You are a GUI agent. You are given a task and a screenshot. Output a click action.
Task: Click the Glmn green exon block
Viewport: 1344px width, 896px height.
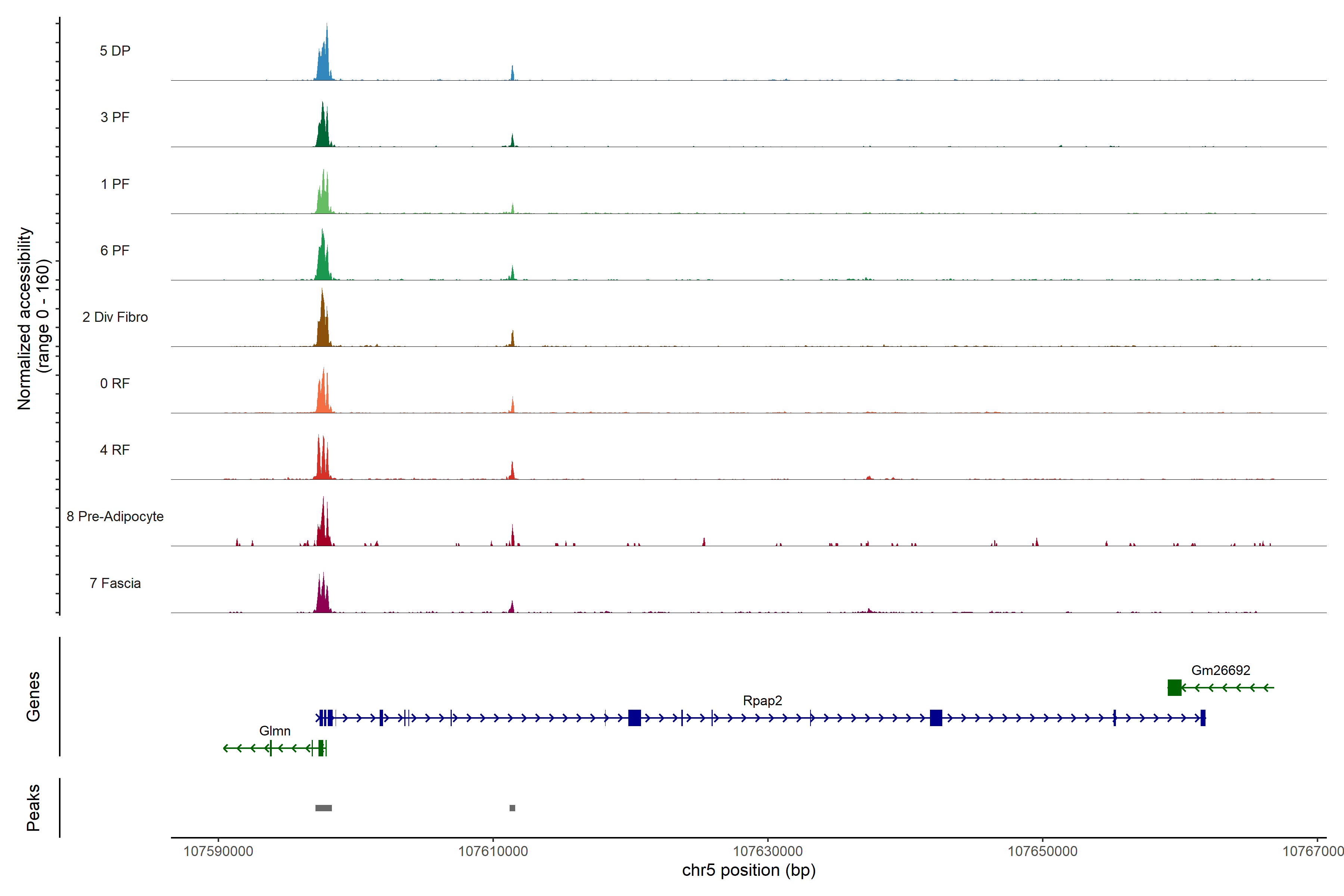[321, 747]
